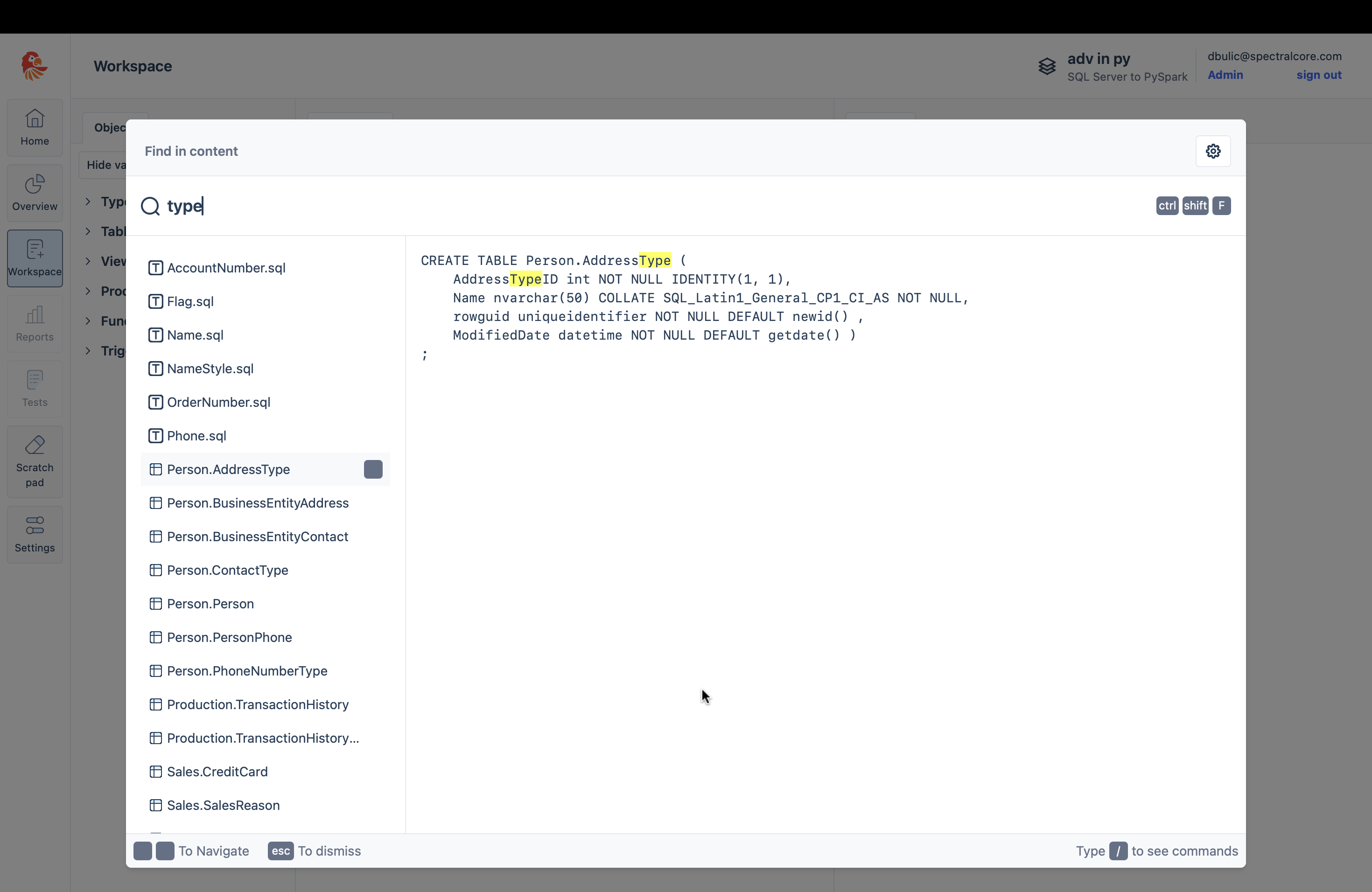Choose Sales.CreditCard from results
Screen dimensions: 1372x892
(217, 772)
